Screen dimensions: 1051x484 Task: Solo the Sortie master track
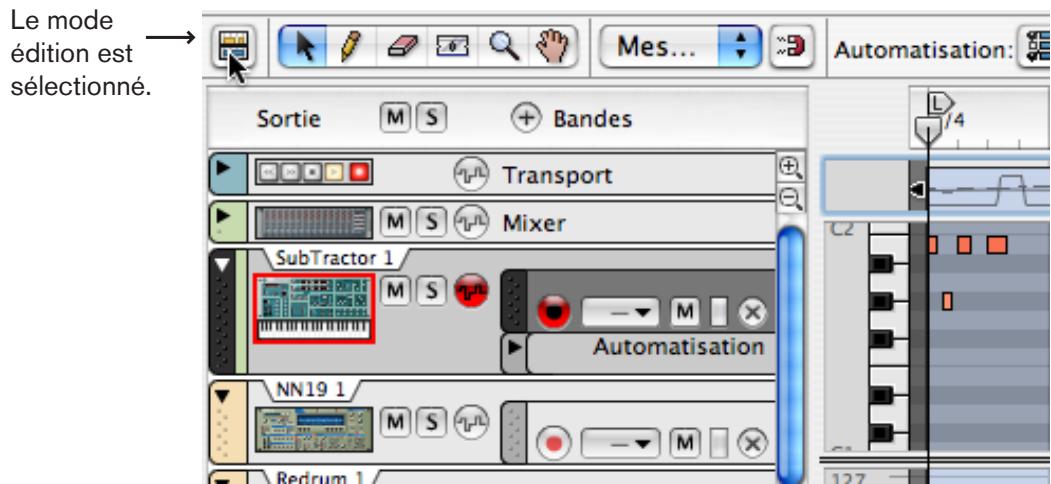point(431,119)
